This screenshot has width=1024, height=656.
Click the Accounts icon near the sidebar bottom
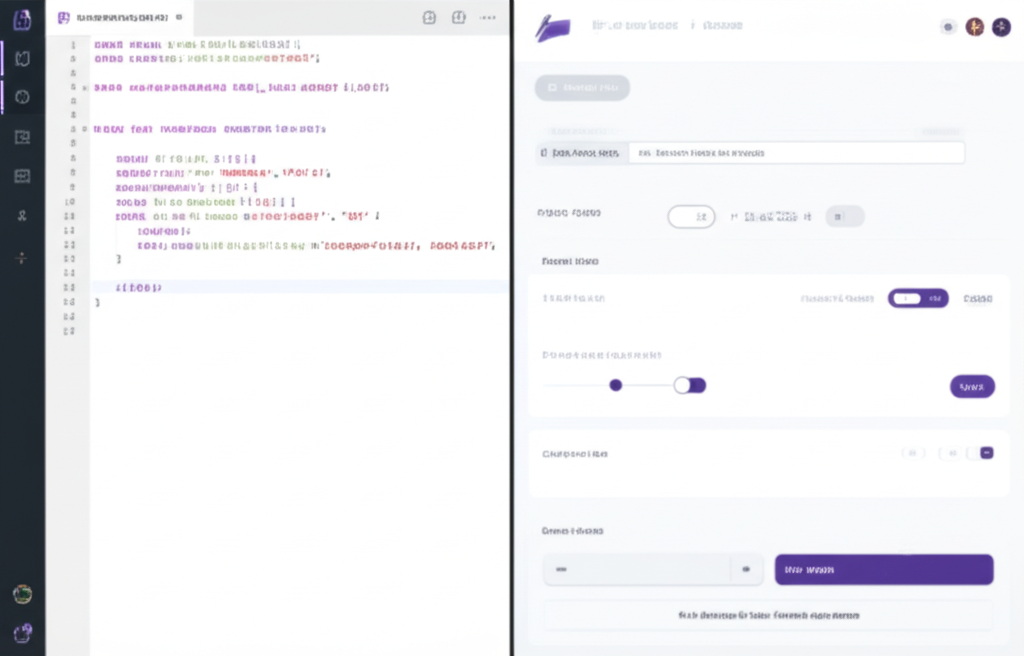point(22,595)
